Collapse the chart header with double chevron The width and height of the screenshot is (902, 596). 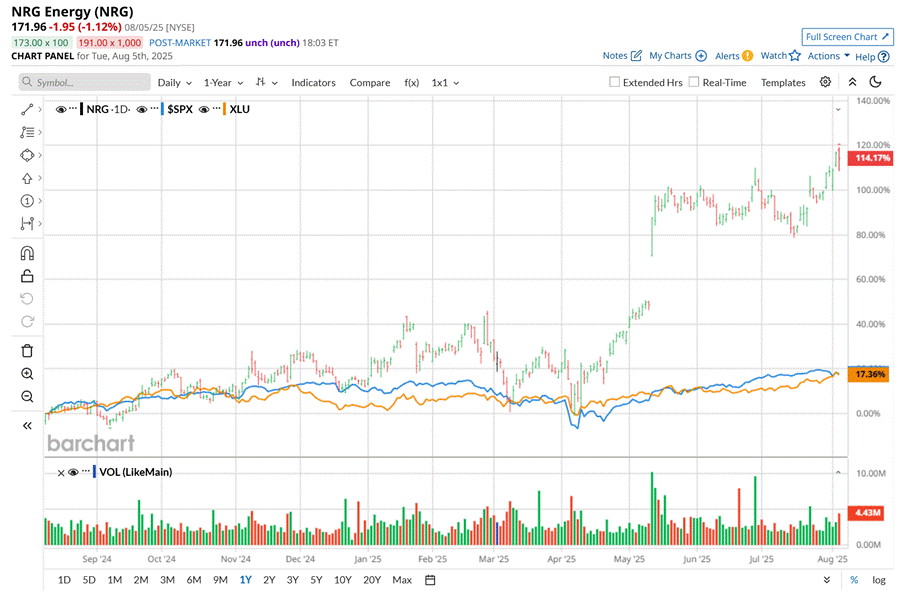tap(853, 82)
